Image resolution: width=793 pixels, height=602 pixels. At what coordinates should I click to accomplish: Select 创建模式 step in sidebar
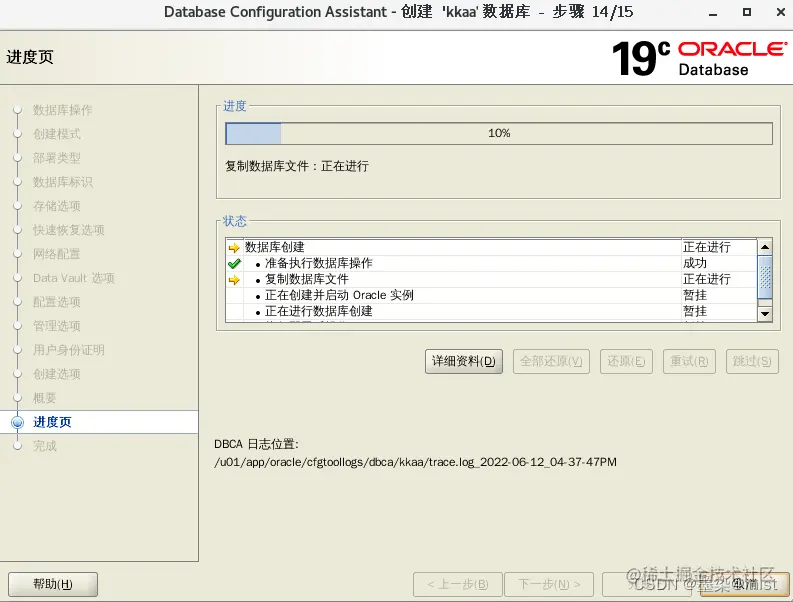pos(57,134)
